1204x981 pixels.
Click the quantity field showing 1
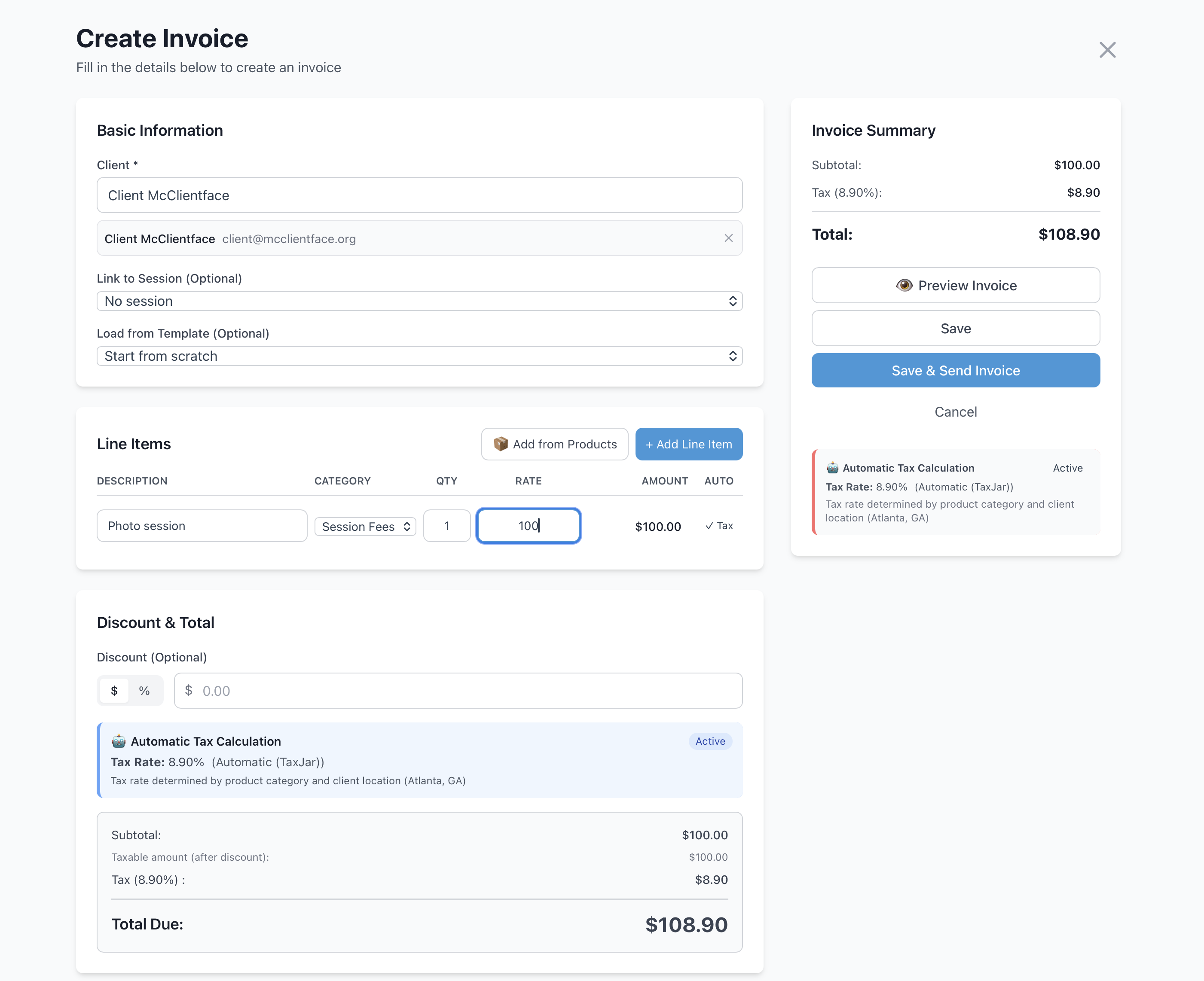coord(446,526)
